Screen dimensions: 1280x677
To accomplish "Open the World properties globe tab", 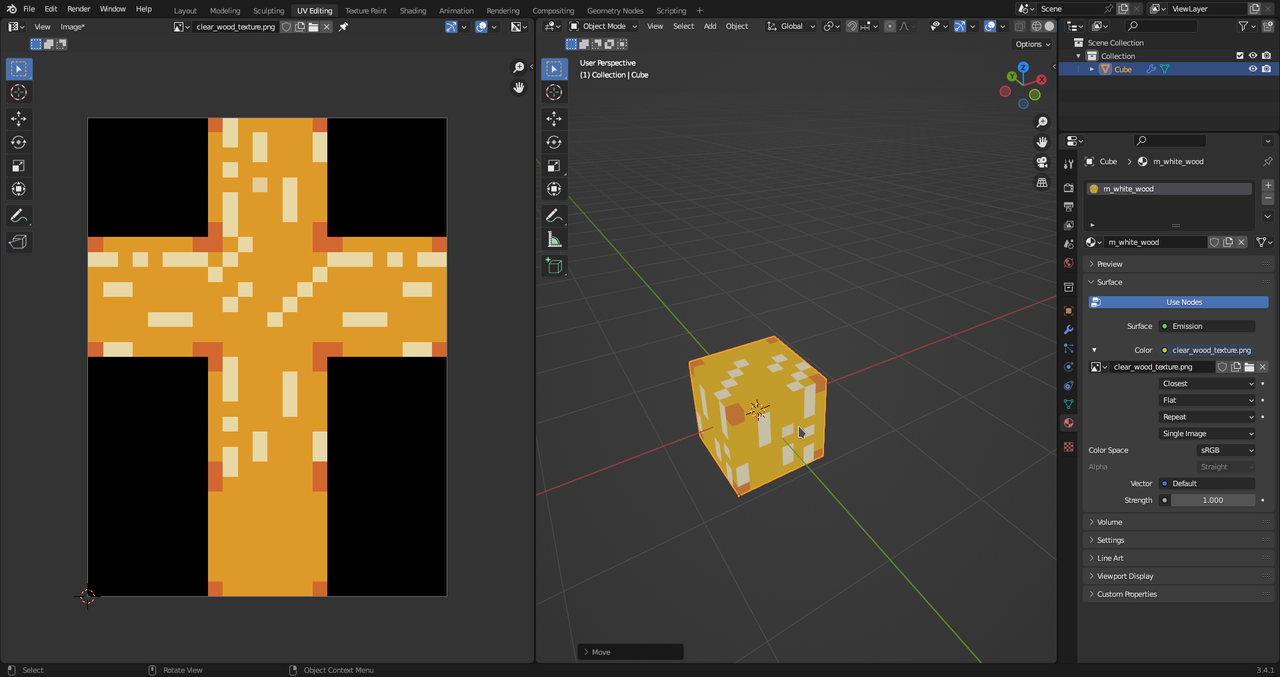I will (x=1068, y=263).
